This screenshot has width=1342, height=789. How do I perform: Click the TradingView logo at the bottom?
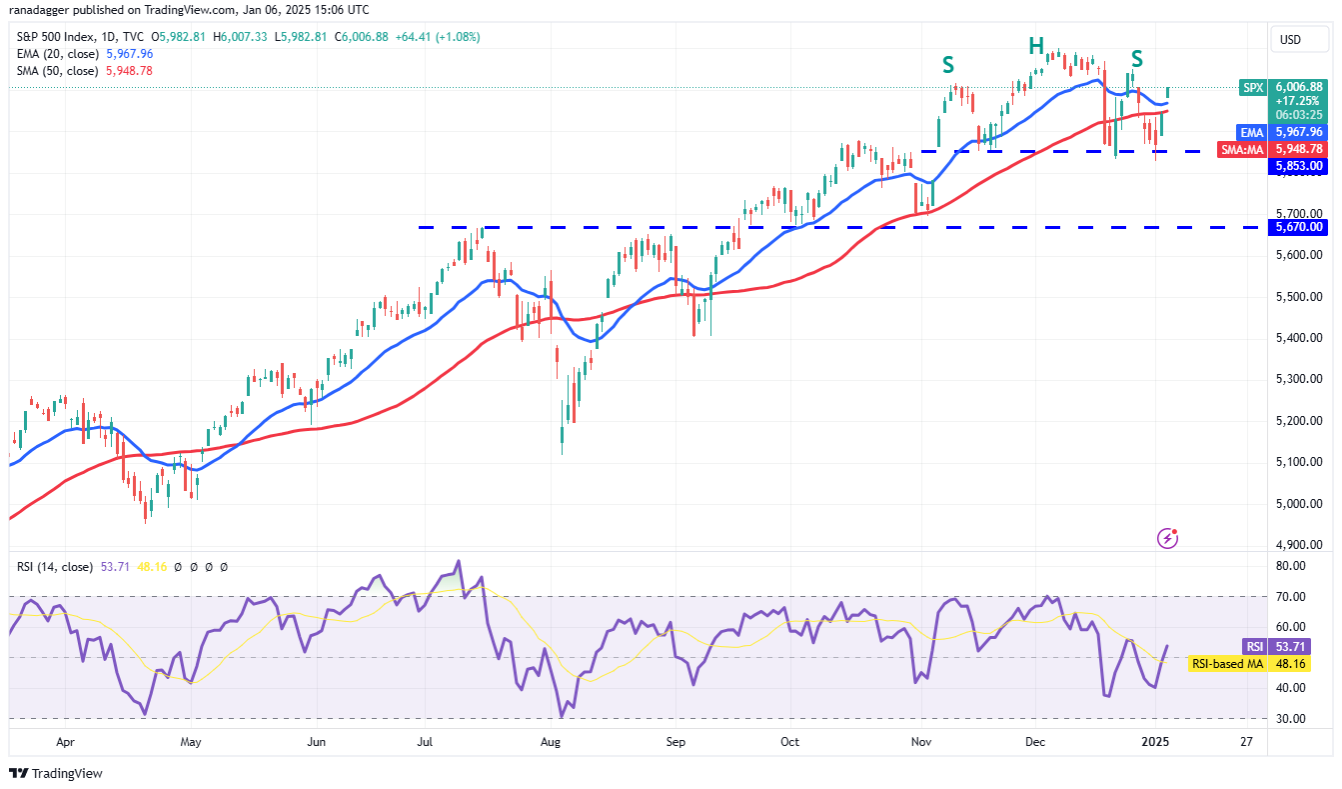tap(56, 773)
